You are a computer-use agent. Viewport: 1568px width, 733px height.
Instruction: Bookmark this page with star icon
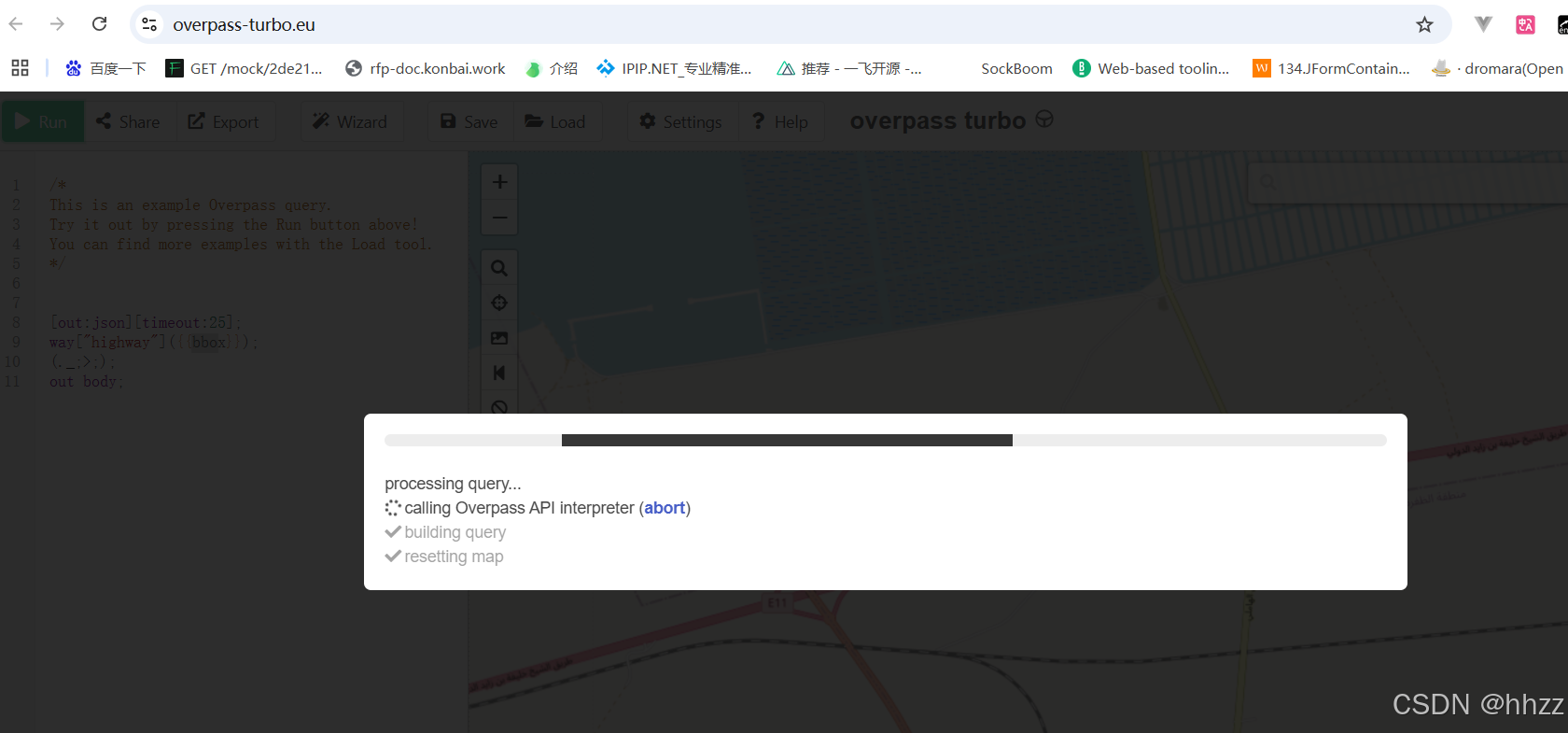1424,24
